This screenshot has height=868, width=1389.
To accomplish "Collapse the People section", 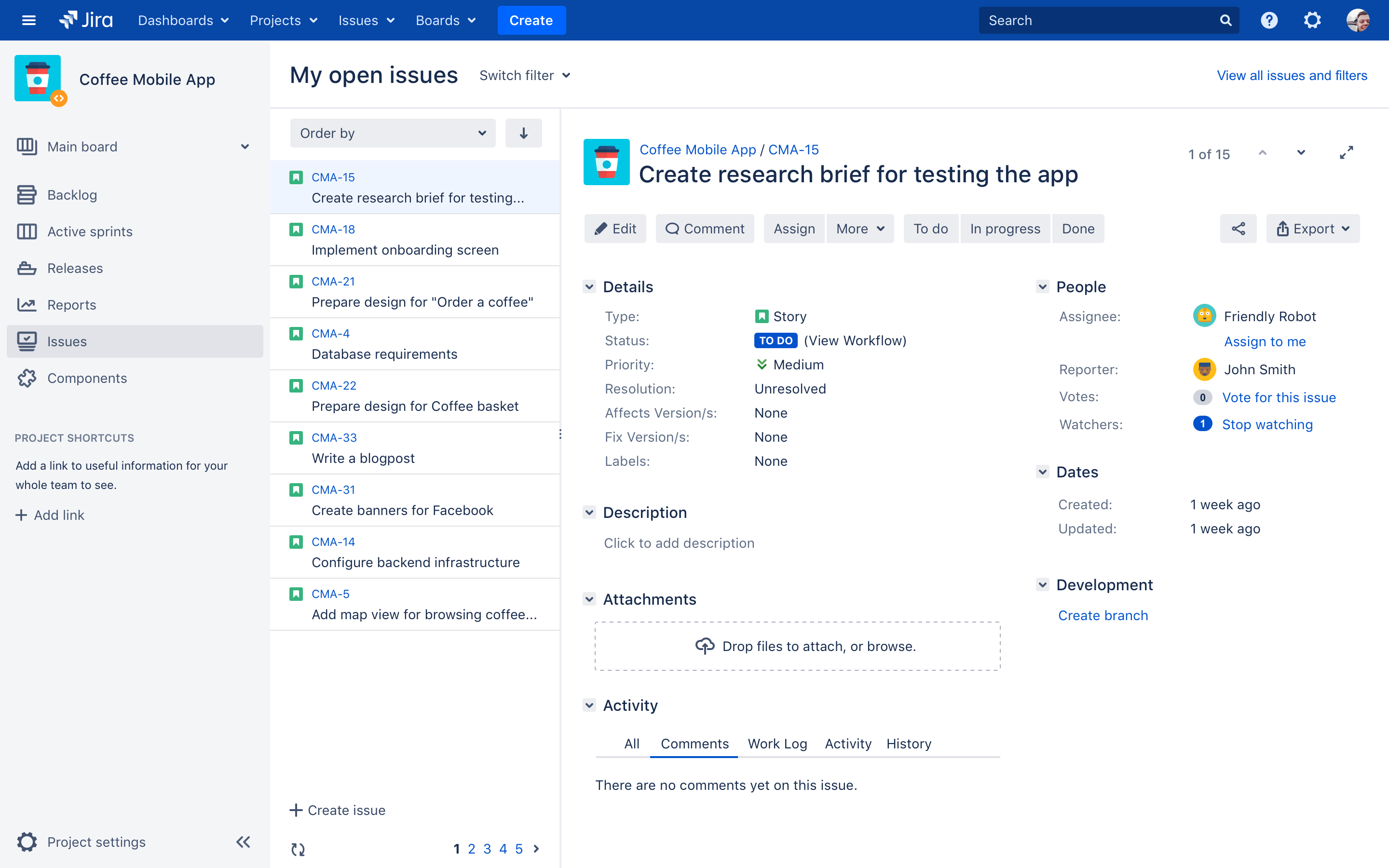I will (1043, 286).
